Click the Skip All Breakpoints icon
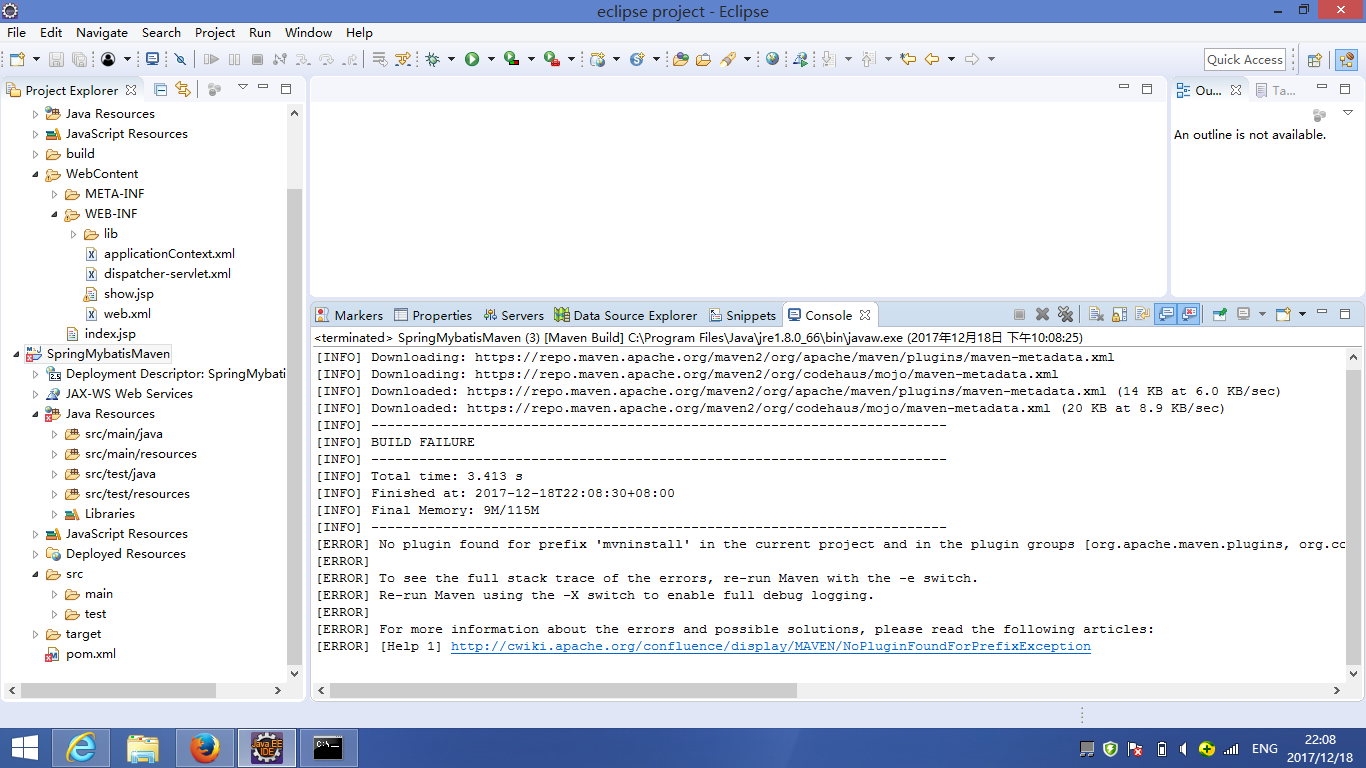Image resolution: width=1366 pixels, height=768 pixels. (x=180, y=60)
